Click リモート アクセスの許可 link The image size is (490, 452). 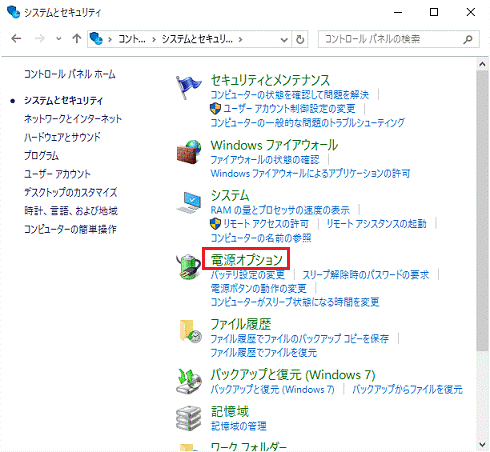[266, 224]
